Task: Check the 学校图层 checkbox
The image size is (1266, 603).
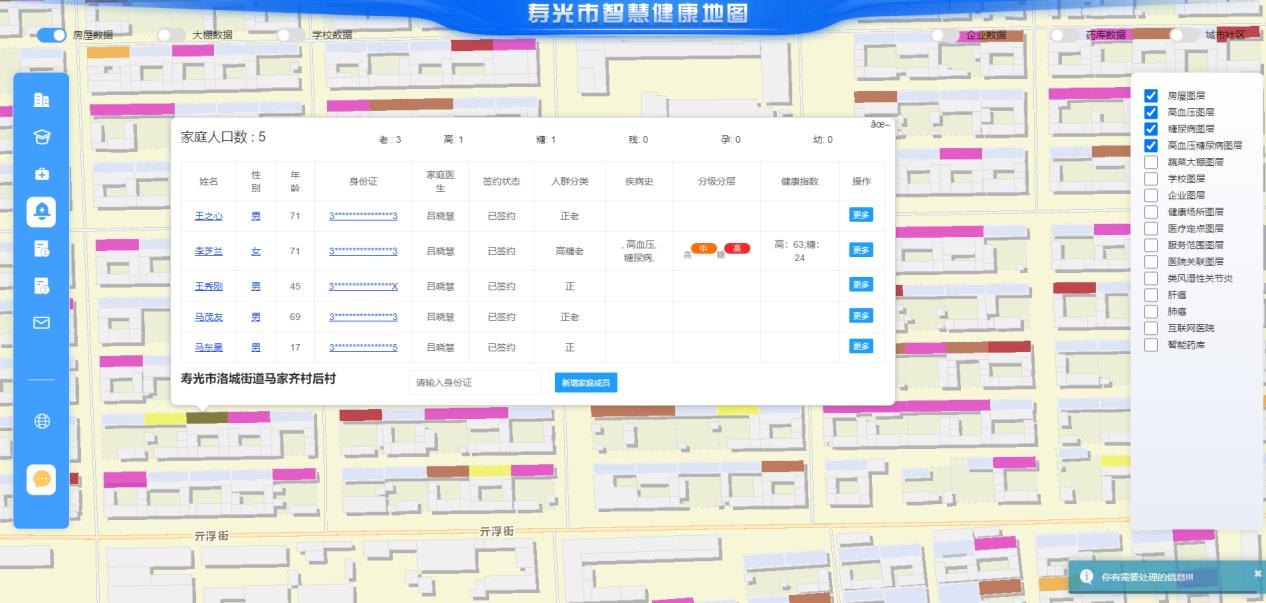Action: pos(1150,179)
